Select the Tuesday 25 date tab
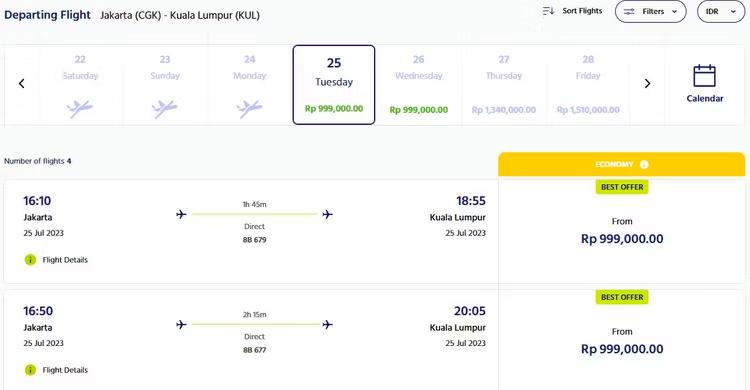This screenshot has width=750, height=390. tap(334, 85)
